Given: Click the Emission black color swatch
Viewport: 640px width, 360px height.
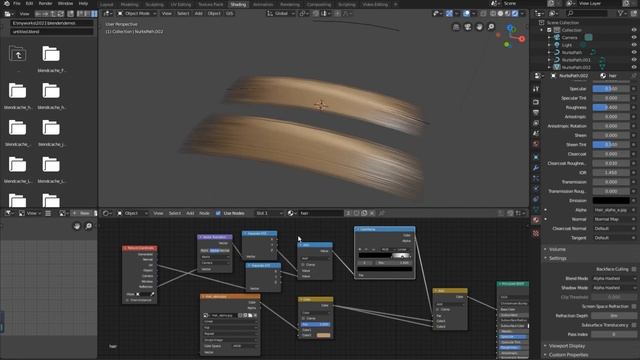Looking at the screenshot, I should 611,200.
